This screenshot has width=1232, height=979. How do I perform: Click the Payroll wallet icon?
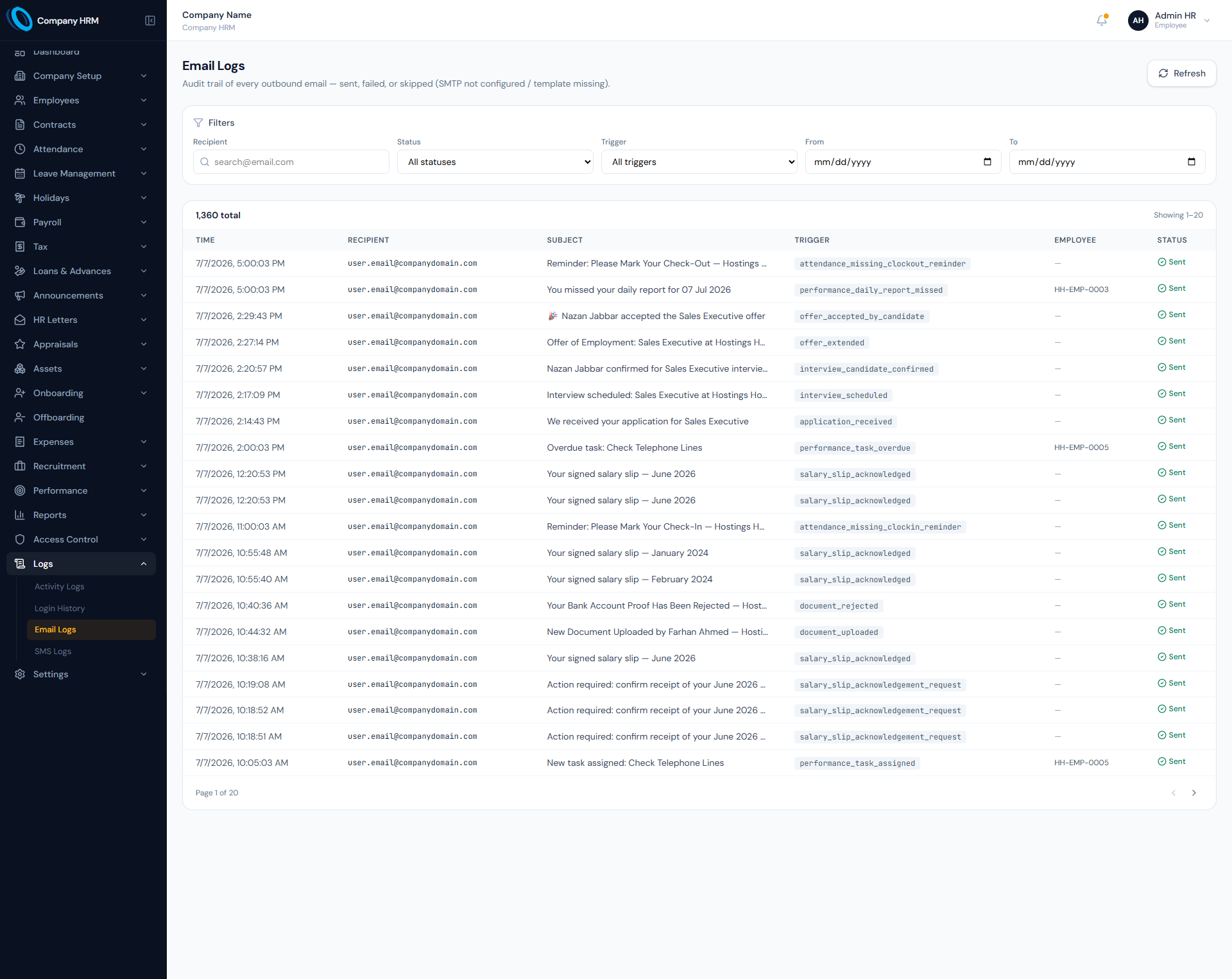(20, 222)
